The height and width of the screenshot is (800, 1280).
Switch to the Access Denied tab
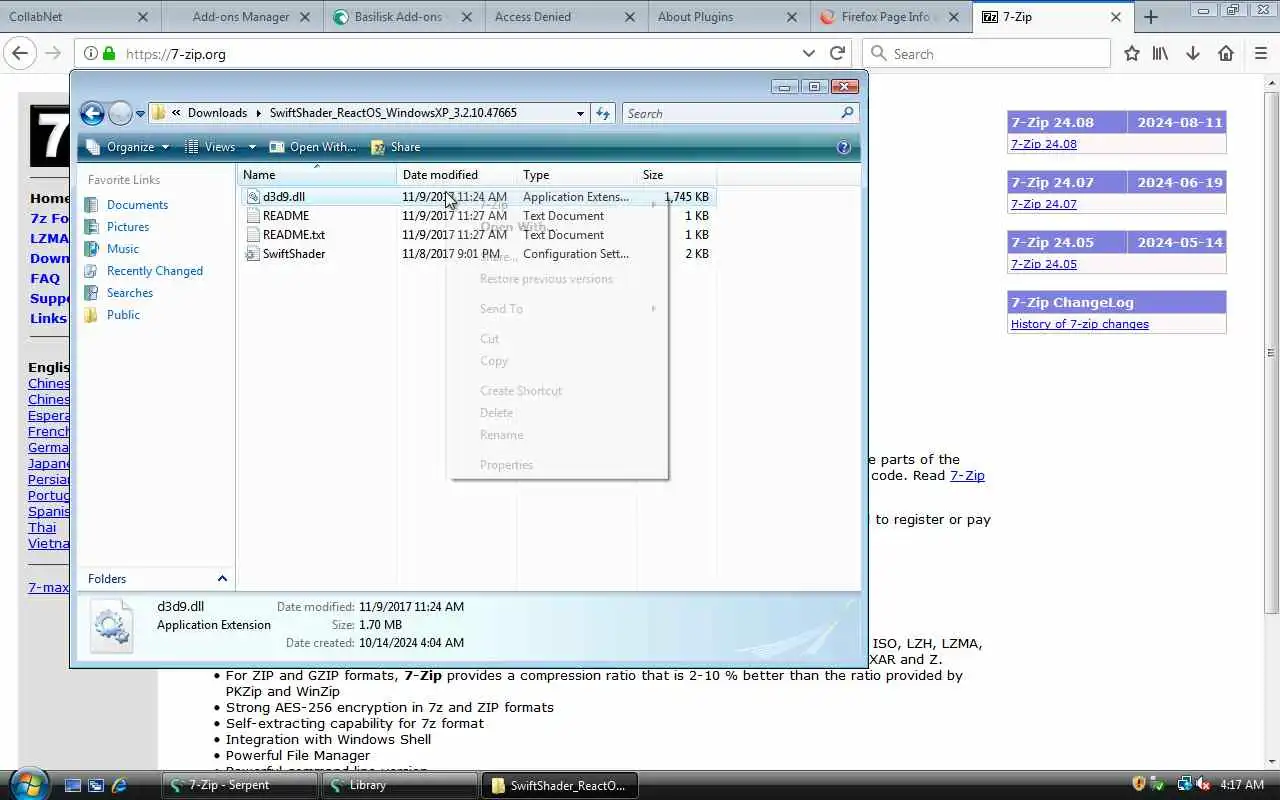tap(565, 17)
